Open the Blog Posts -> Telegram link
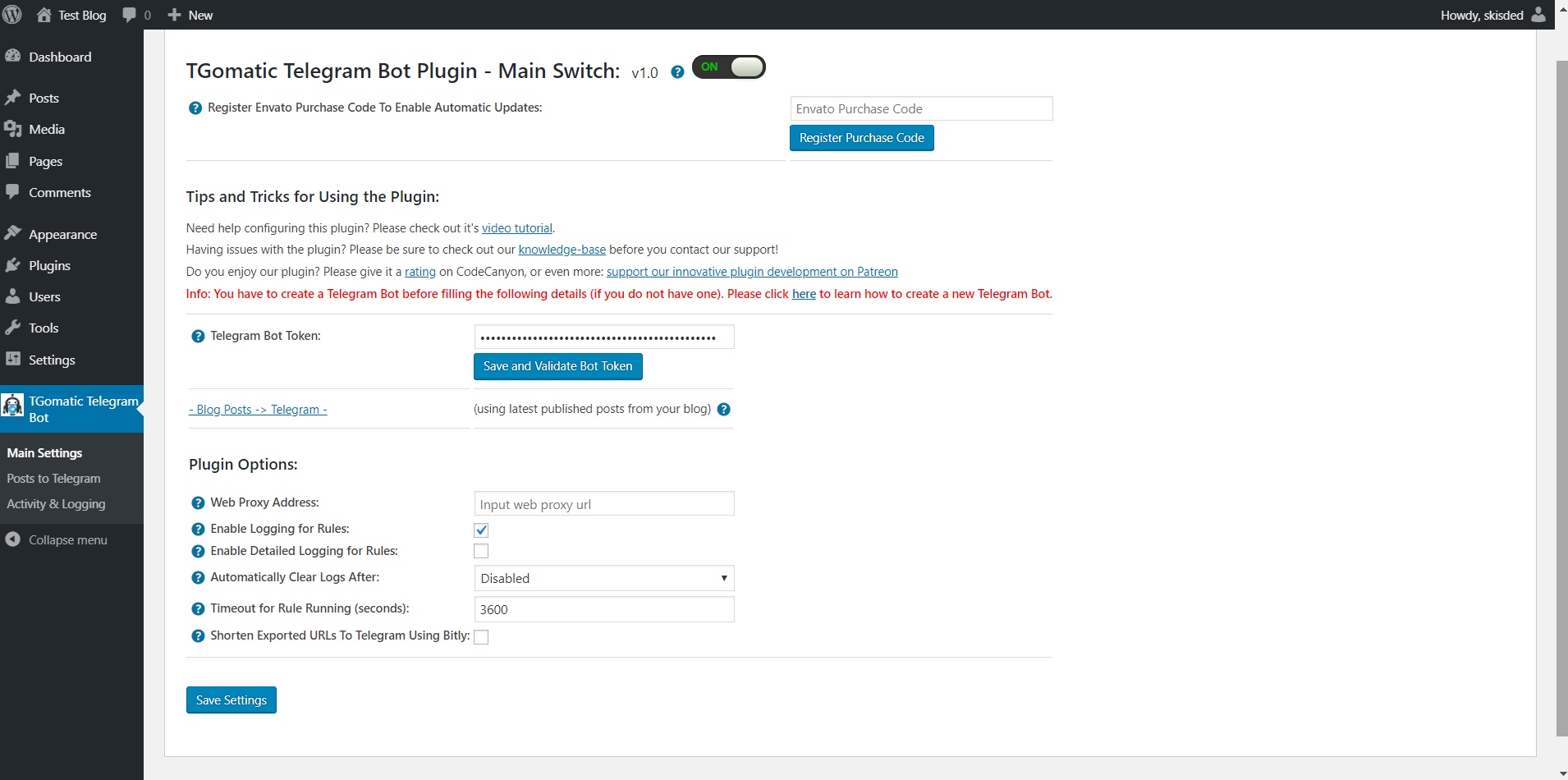 (x=258, y=409)
